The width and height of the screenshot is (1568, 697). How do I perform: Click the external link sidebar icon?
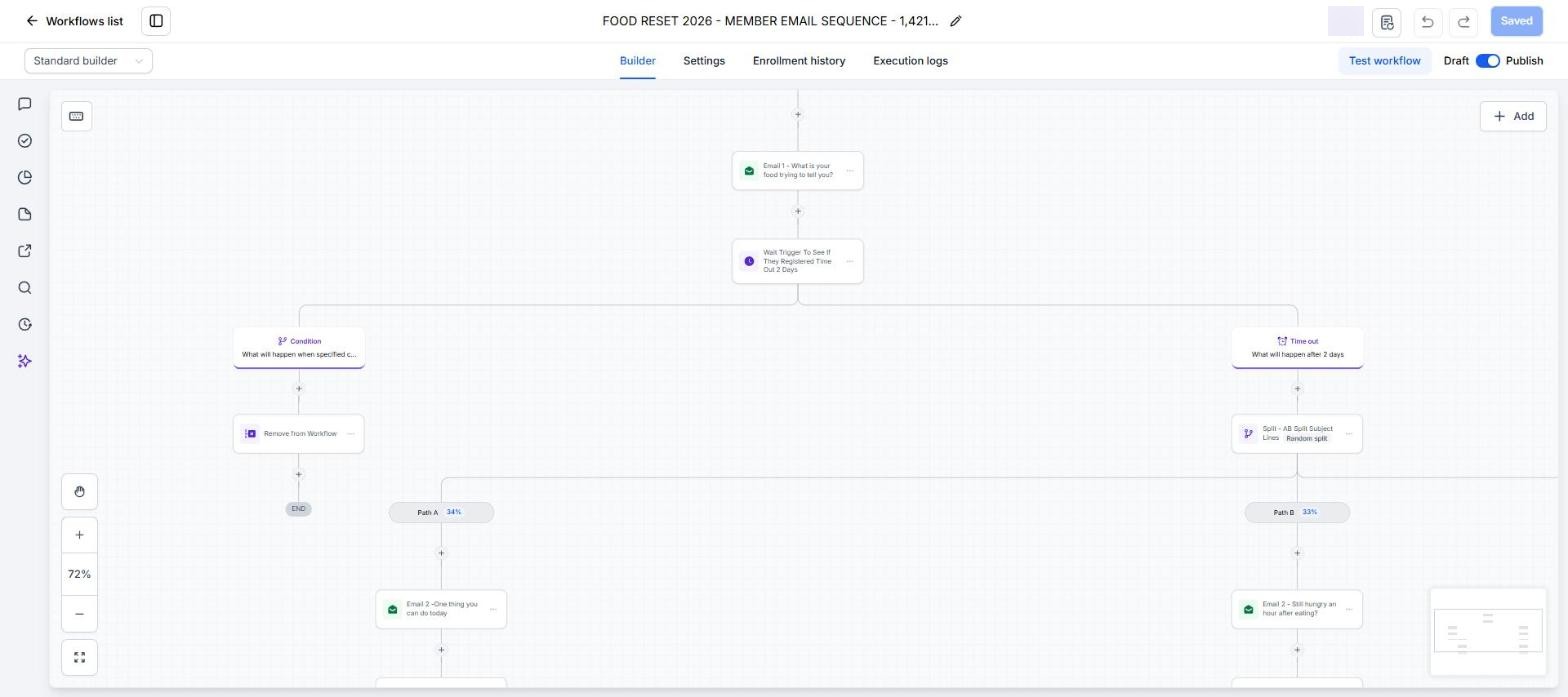pos(25,251)
